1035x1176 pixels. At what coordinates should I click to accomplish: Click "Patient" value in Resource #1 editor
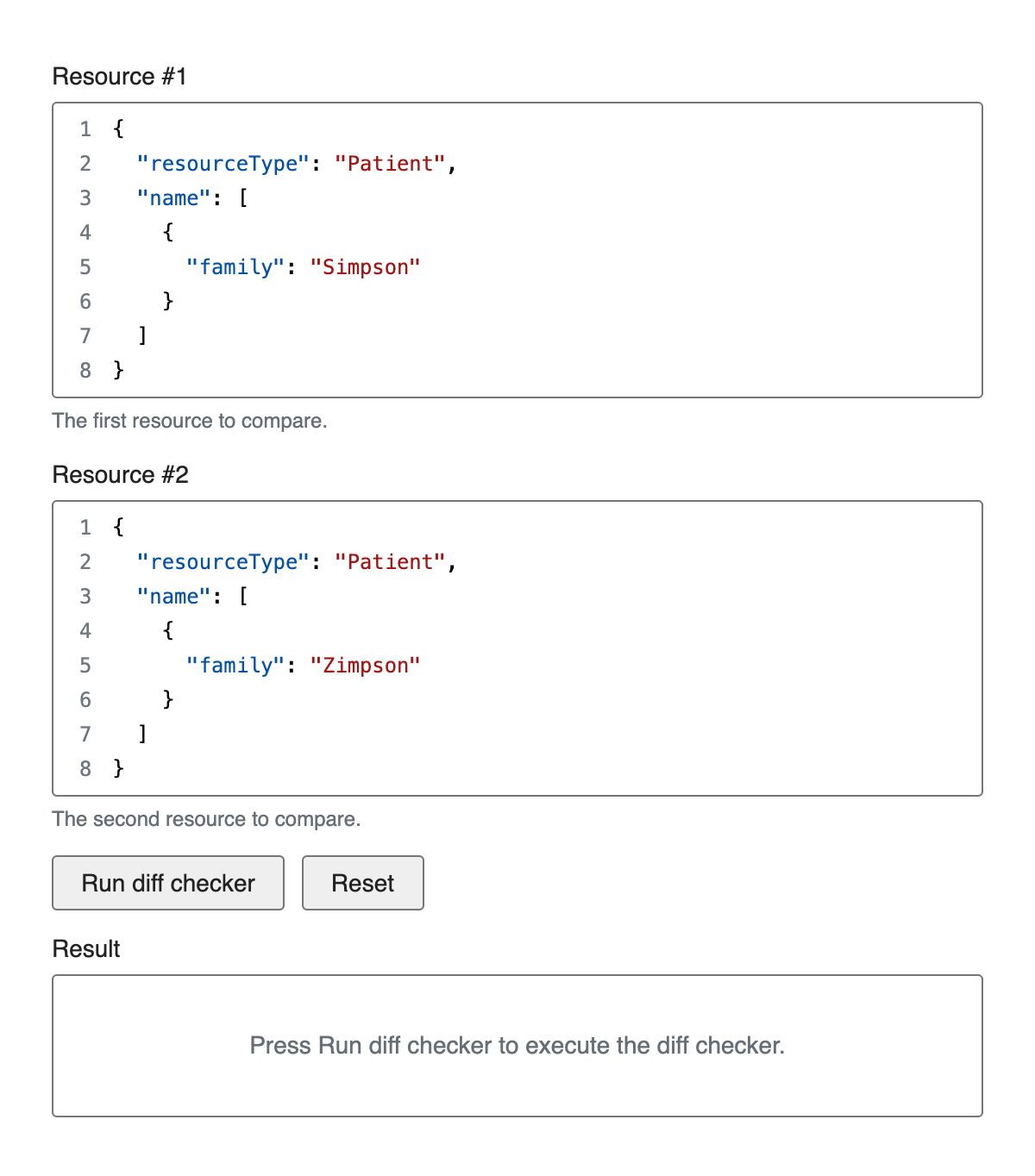pyautogui.click(x=391, y=164)
